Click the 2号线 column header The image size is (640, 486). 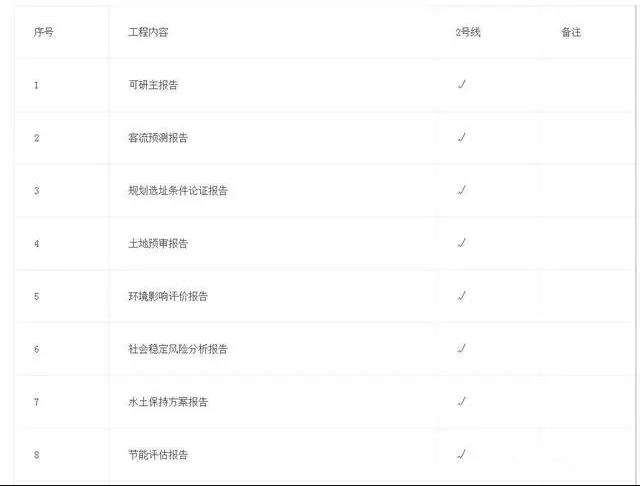point(468,32)
